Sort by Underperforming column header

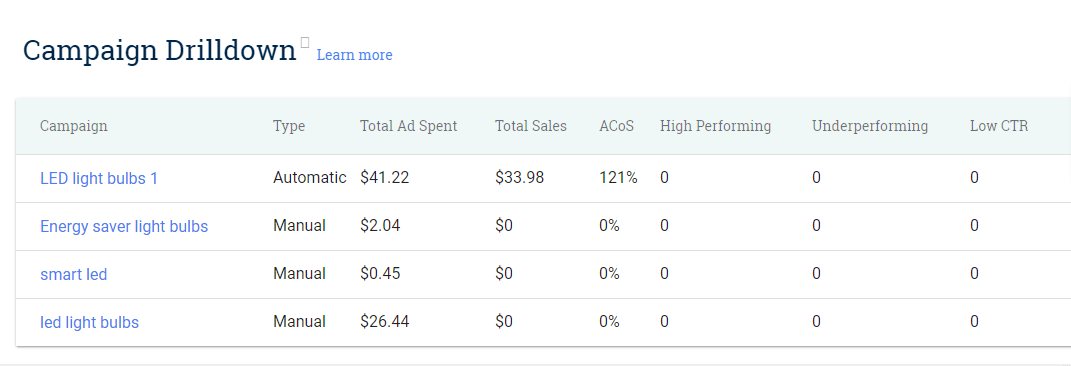pyautogui.click(x=870, y=126)
